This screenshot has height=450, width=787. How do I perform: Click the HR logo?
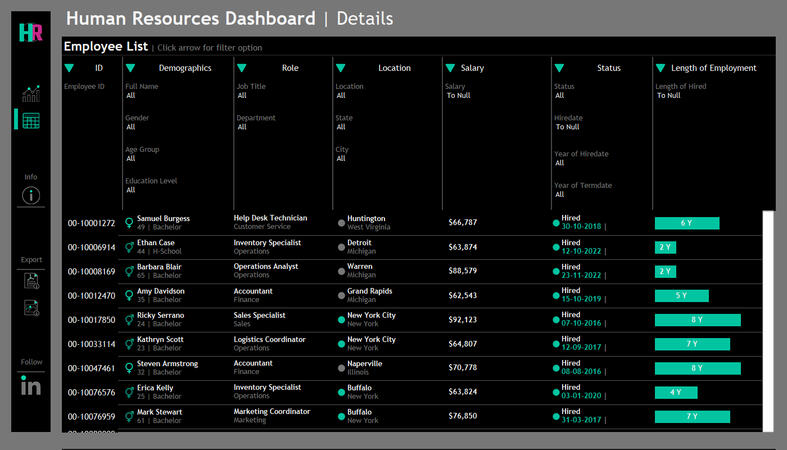(x=31, y=32)
